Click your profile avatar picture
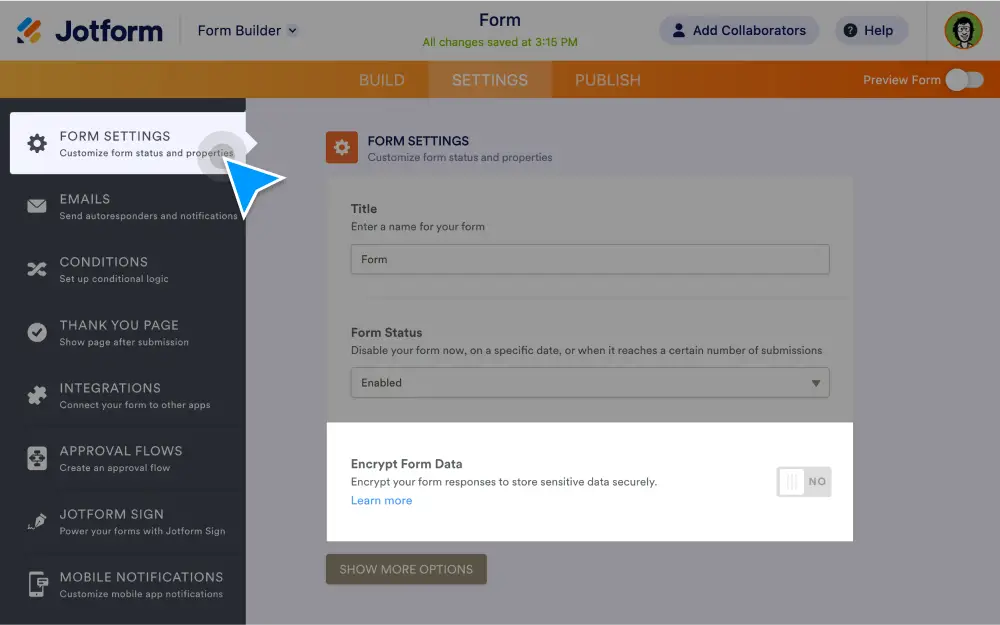Screen dimensions: 1000x625 pos(962,30)
